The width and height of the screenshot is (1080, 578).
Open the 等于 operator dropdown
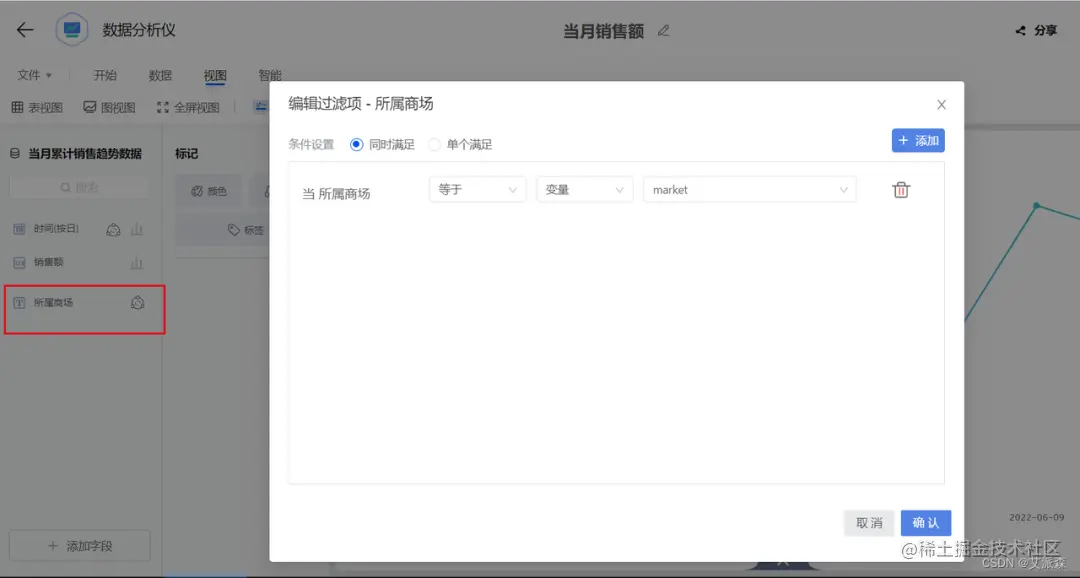[x=477, y=189]
